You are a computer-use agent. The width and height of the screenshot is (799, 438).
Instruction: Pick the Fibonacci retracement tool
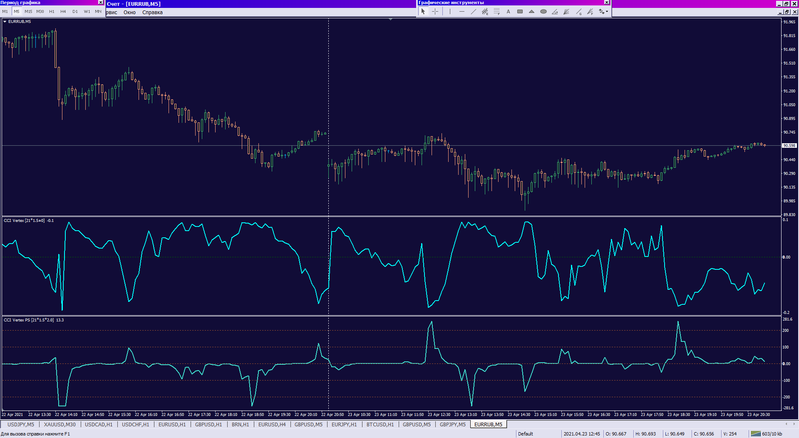[x=497, y=11]
